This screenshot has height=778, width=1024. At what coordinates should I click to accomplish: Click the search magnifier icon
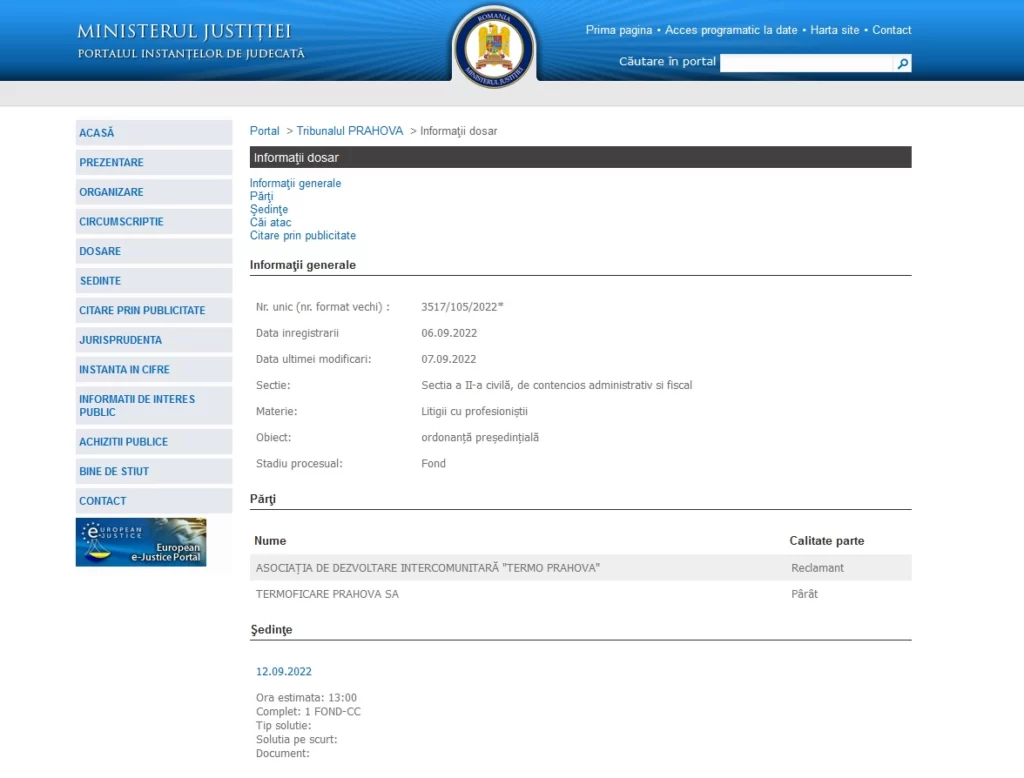(x=902, y=64)
